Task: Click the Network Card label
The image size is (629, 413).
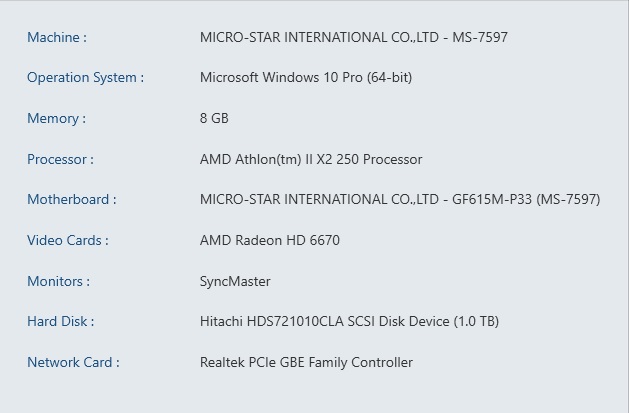Action: (x=73, y=362)
